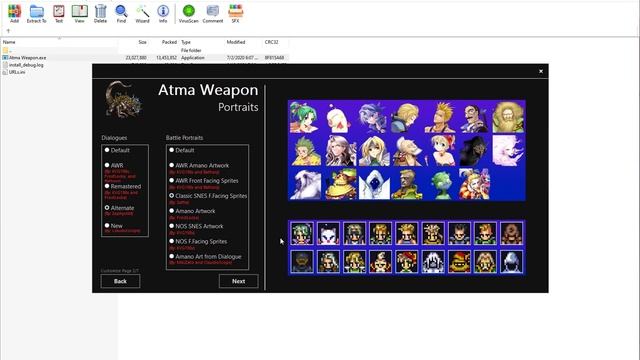Screen dimensions: 640x360
Task: Sort file list by Packed column
Action: pos(169,42)
